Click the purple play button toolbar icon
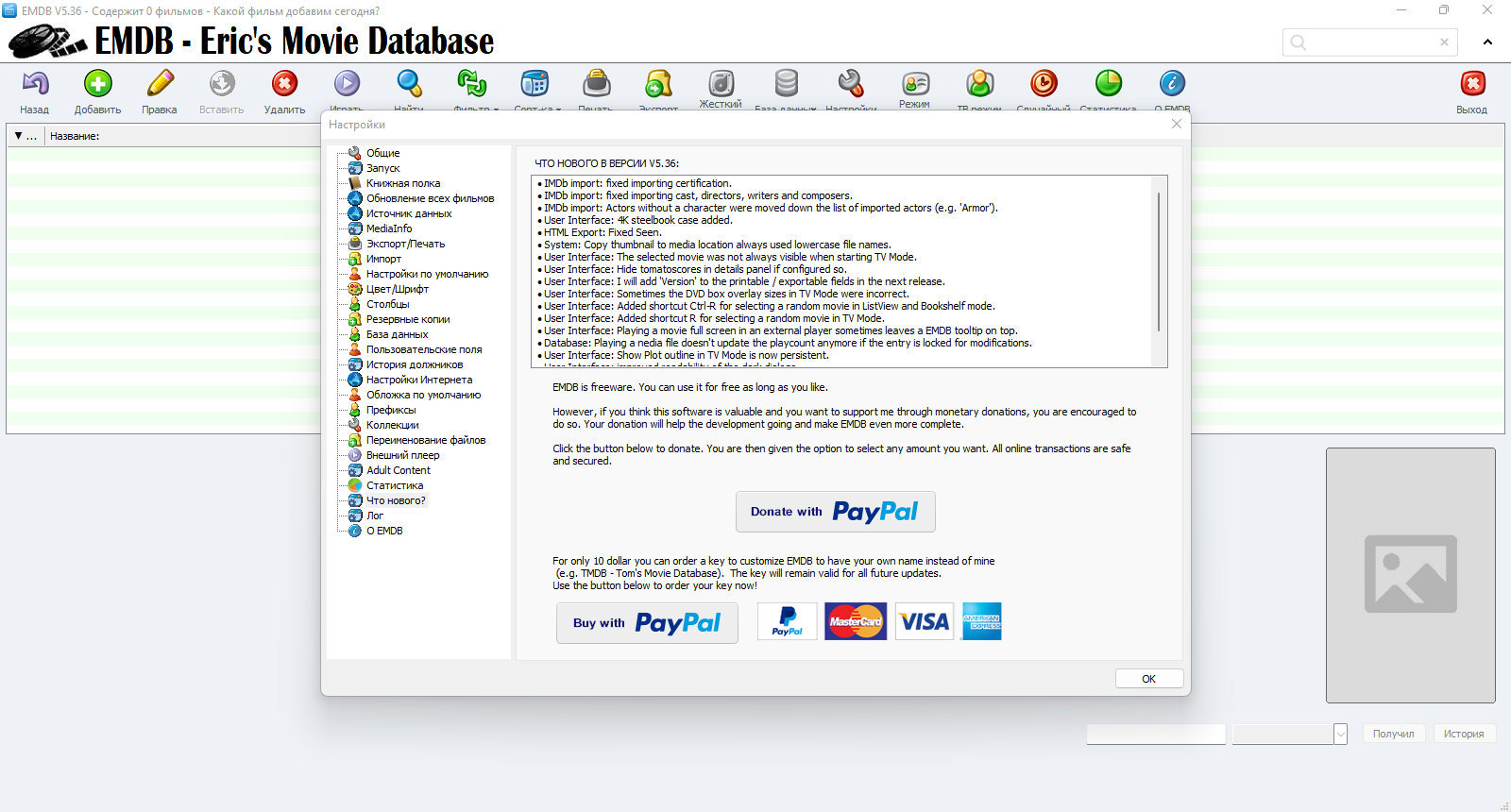The height and width of the screenshot is (812, 1511). click(347, 84)
